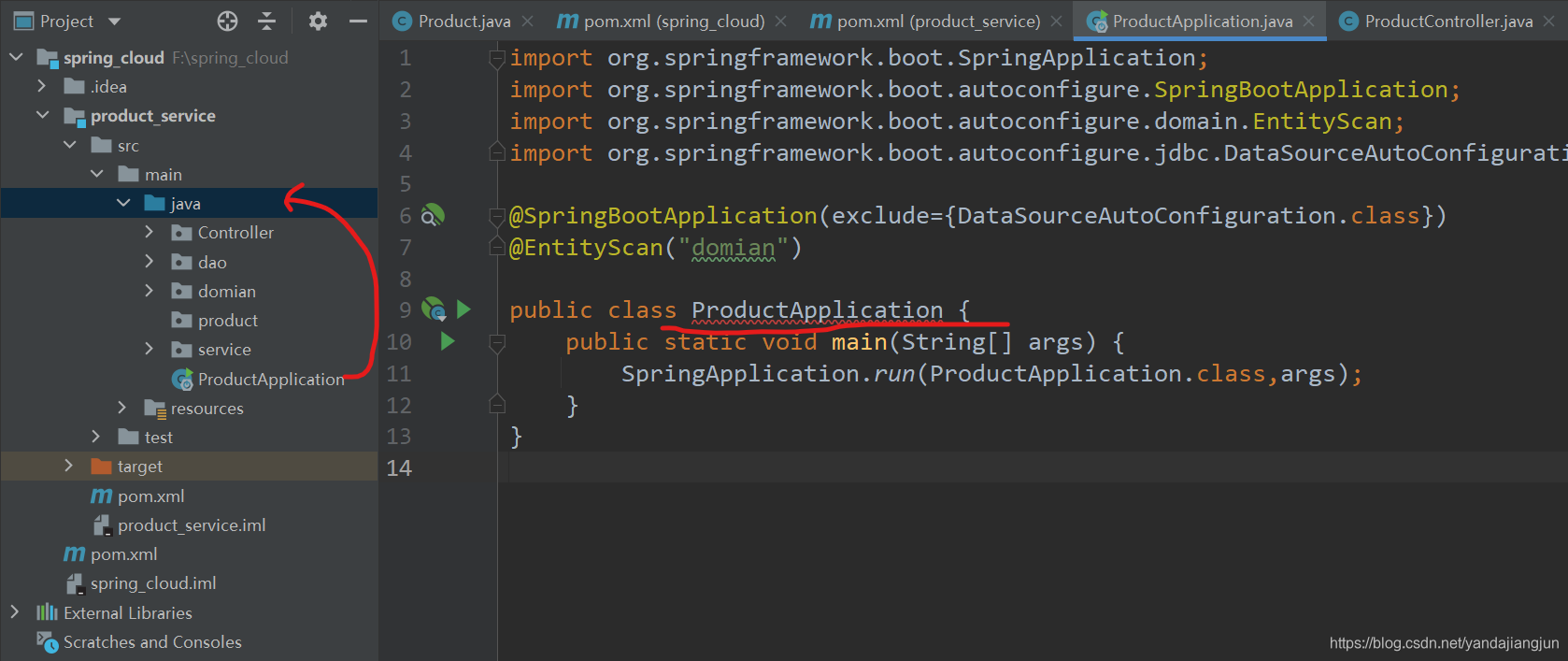
Task: Expand the Controller folder
Action: 150,233
